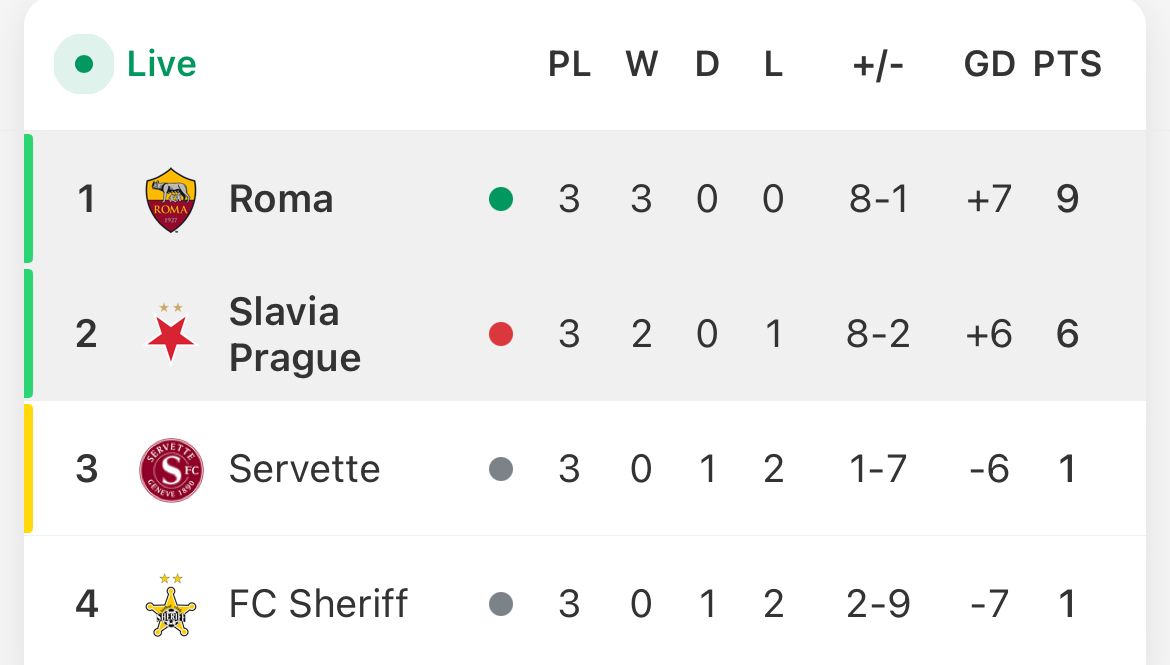Click the Live label text
The width and height of the screenshot is (1170, 665).
[x=161, y=64]
